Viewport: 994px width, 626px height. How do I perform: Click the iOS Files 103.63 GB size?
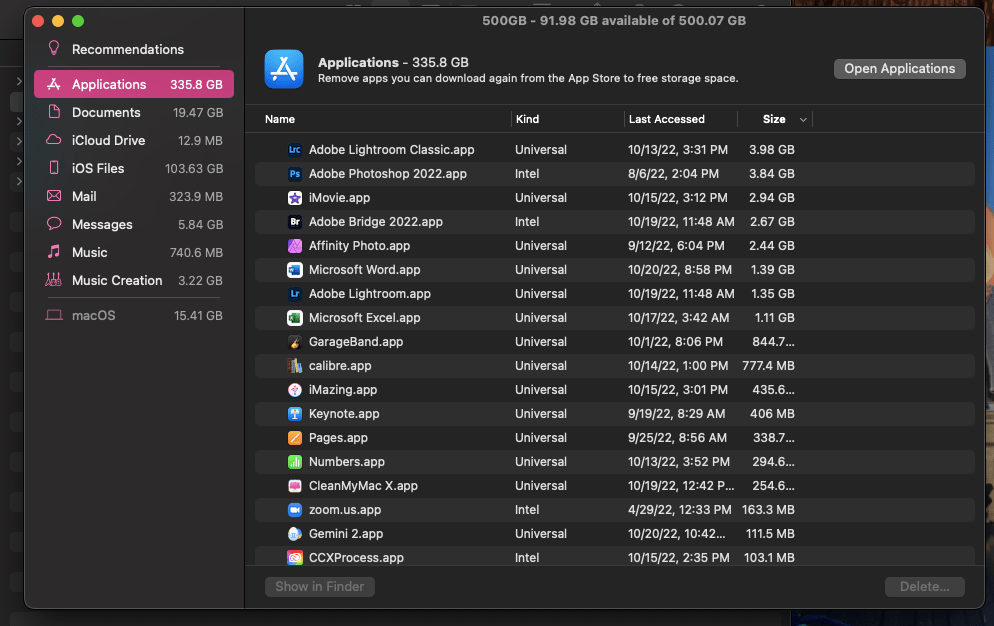tap(194, 169)
